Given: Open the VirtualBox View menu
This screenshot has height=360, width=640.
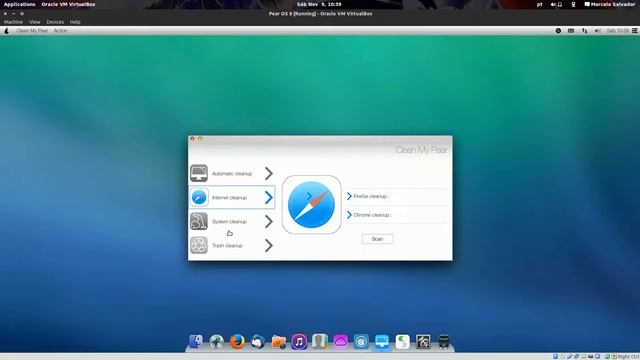Looking at the screenshot, I should coord(35,22).
